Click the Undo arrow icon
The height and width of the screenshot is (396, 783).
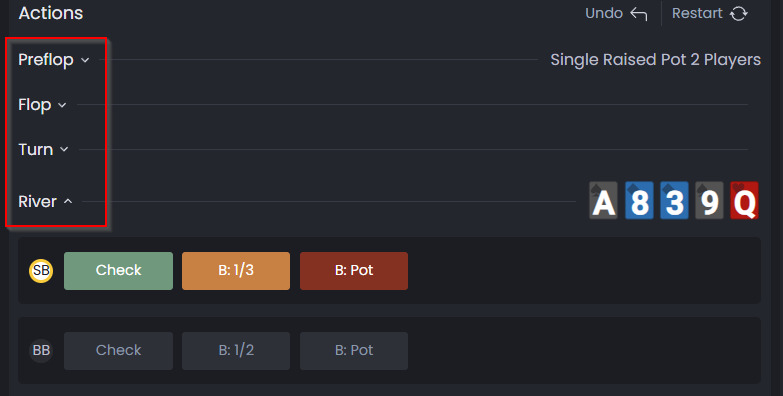[x=639, y=14]
